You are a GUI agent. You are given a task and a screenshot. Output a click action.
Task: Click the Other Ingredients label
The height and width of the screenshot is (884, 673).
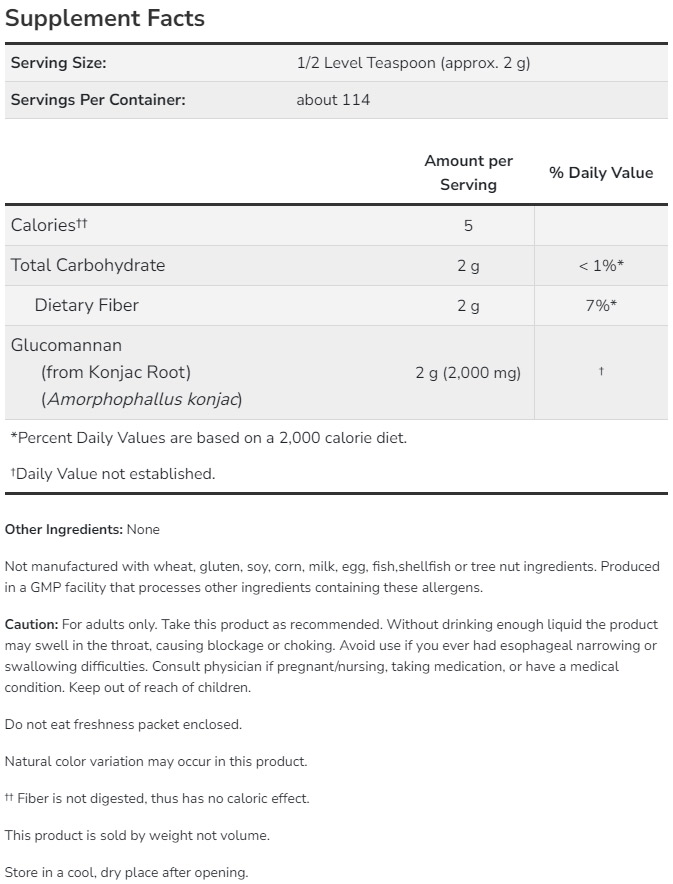tap(64, 529)
